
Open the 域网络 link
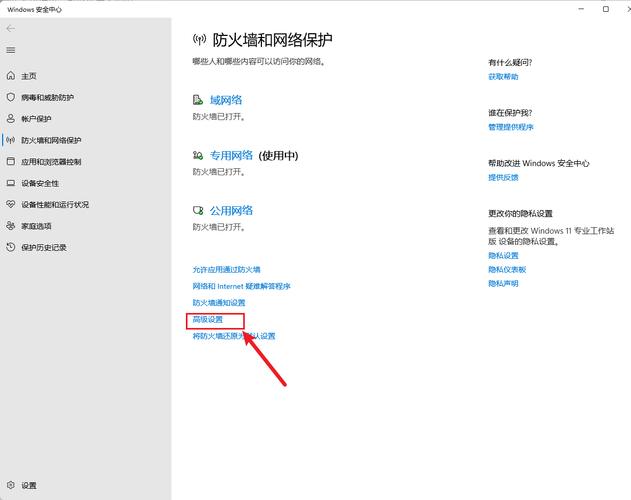(226, 100)
